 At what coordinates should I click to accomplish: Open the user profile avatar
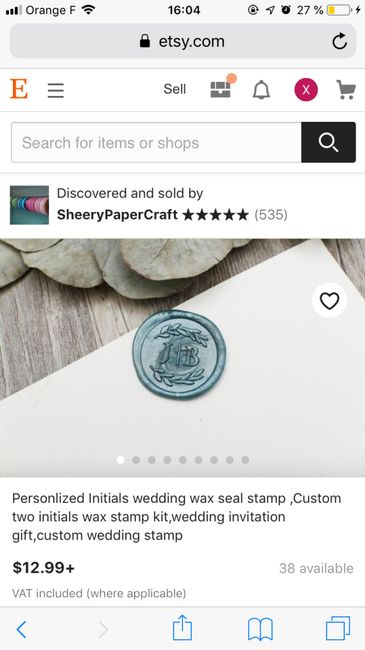(x=306, y=90)
